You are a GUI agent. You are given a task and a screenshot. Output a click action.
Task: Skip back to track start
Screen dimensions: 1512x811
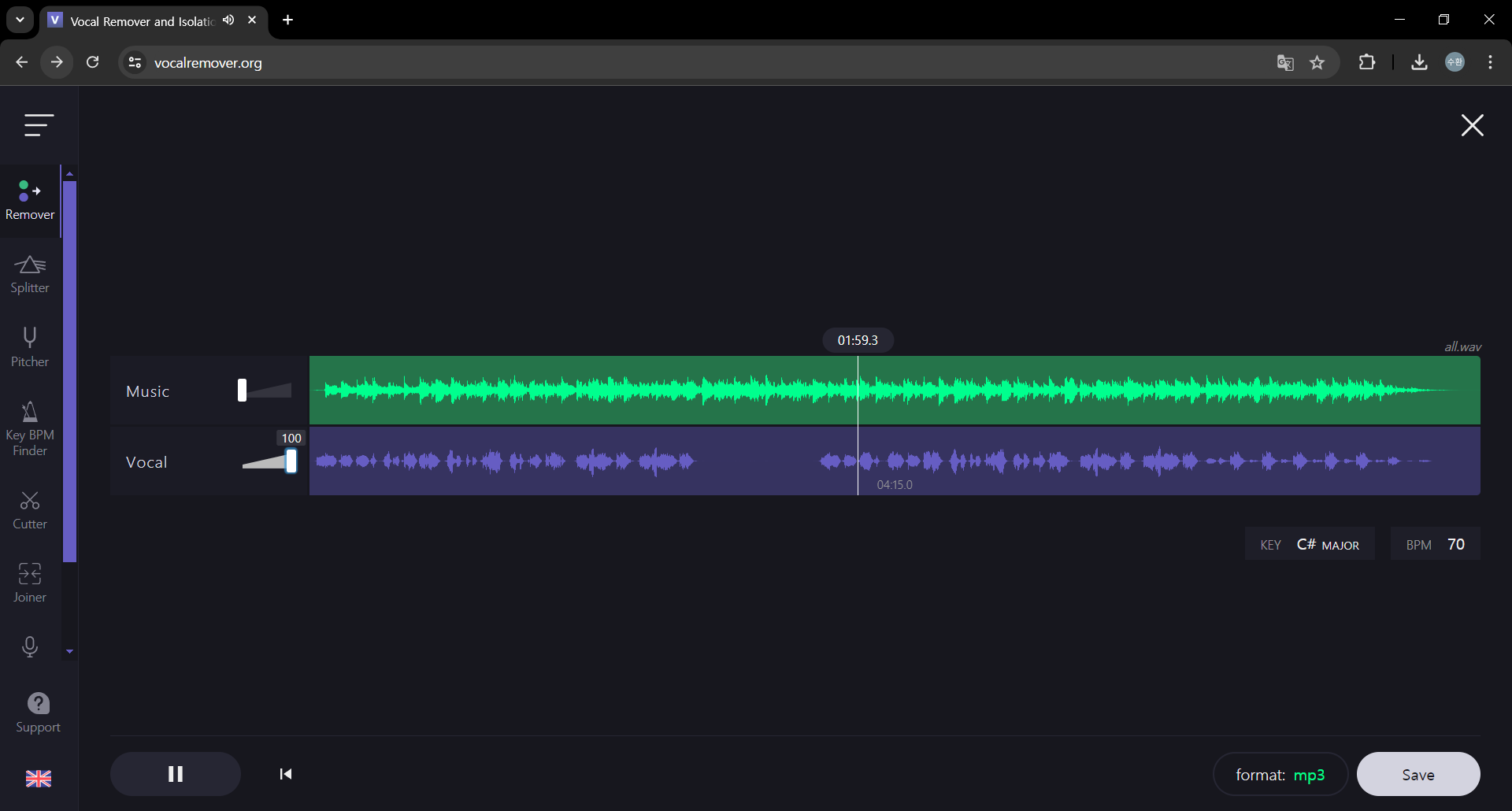coord(286,774)
